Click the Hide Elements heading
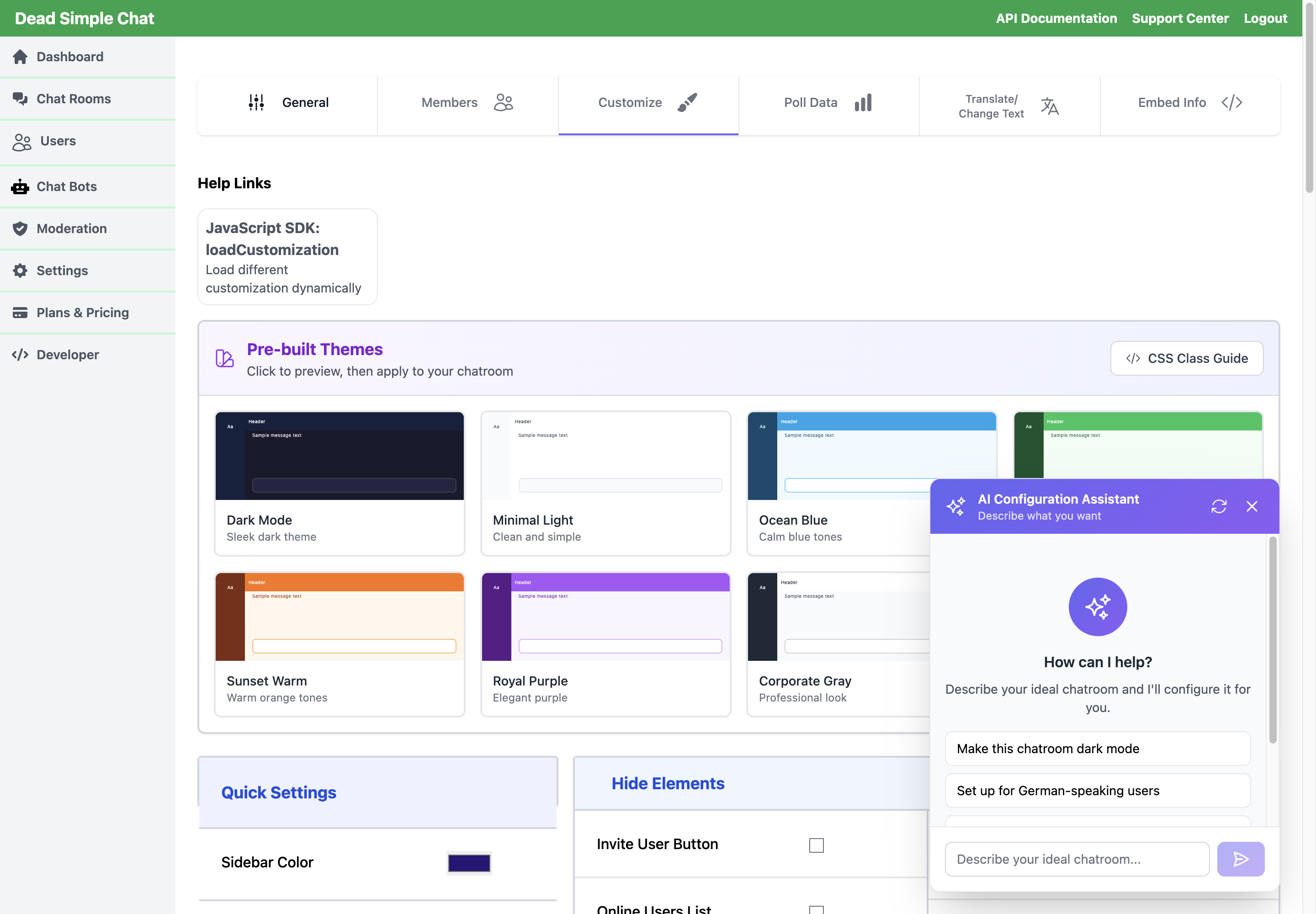The height and width of the screenshot is (914, 1316). (668, 783)
